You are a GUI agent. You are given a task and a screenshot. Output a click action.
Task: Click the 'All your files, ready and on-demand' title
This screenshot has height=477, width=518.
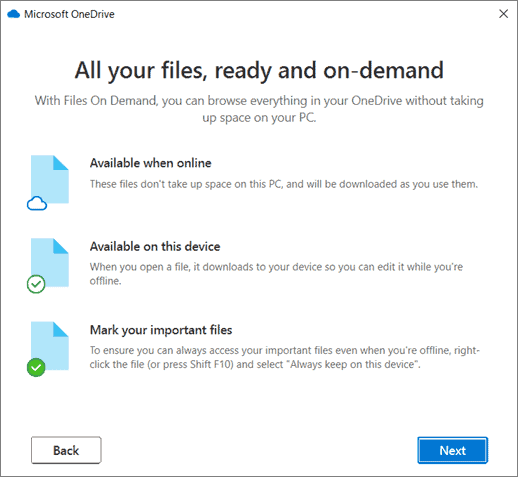(x=259, y=71)
